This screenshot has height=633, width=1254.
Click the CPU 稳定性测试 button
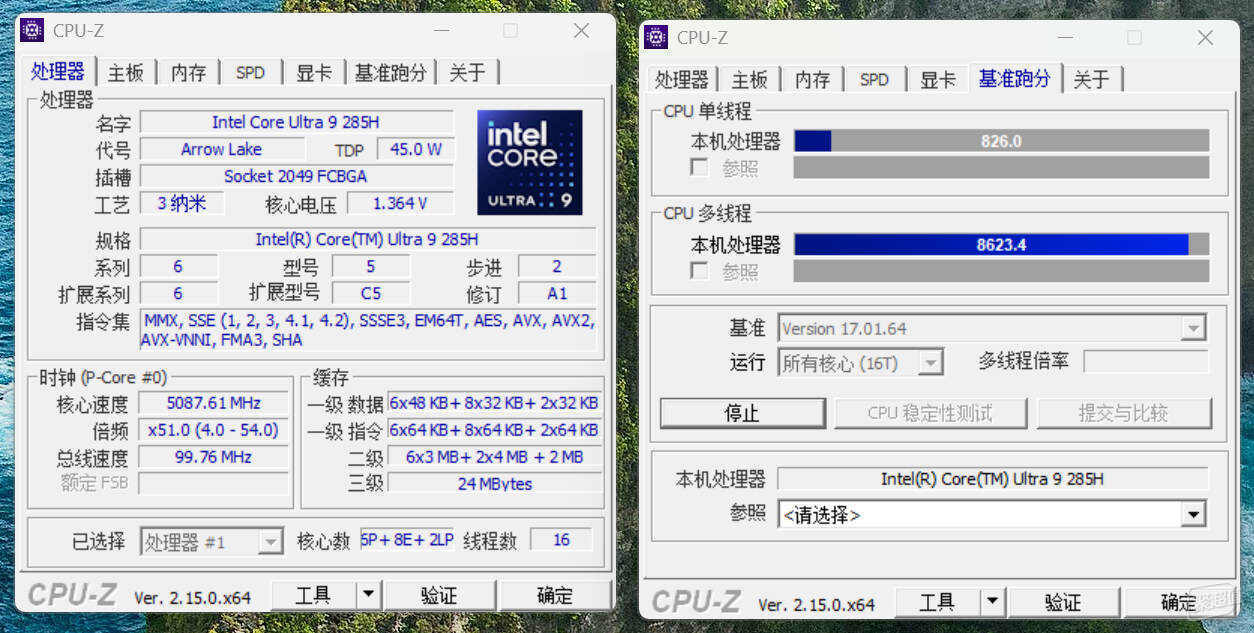click(930, 413)
